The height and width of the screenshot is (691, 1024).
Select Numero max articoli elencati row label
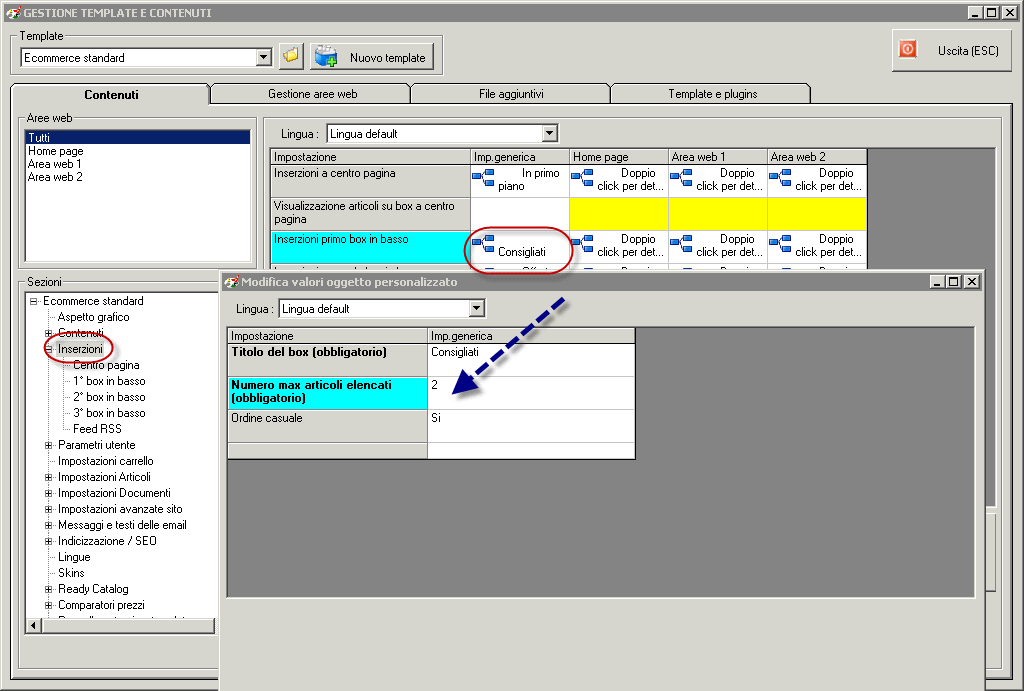(x=327, y=393)
